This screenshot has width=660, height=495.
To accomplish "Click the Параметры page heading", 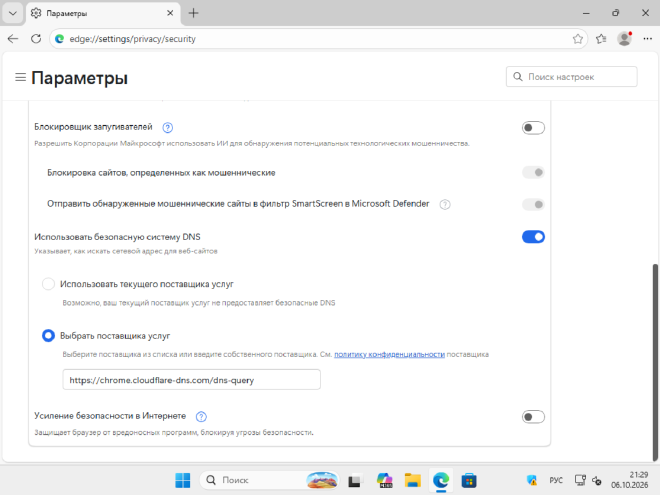I will [80, 78].
